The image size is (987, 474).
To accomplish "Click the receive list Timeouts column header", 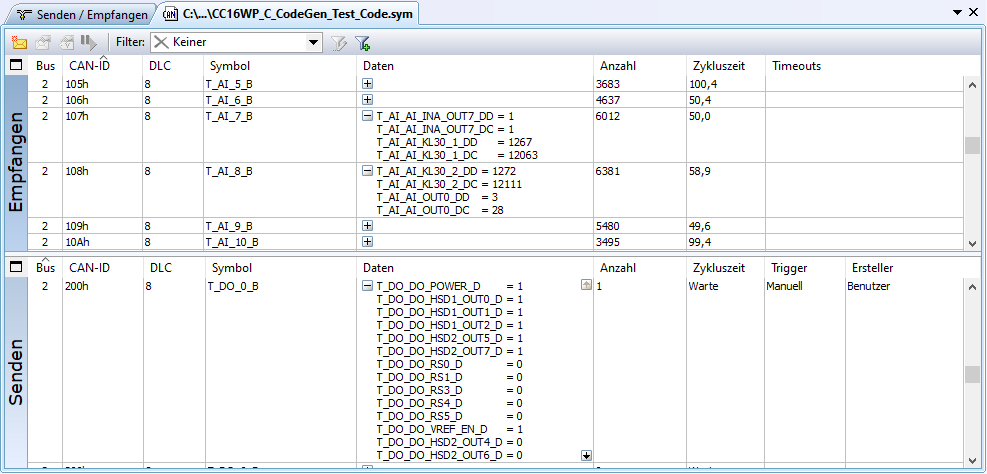I will coord(796,65).
